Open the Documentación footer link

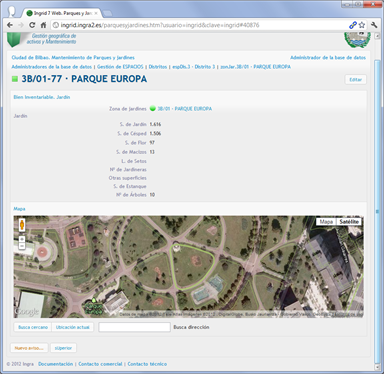coord(55,364)
